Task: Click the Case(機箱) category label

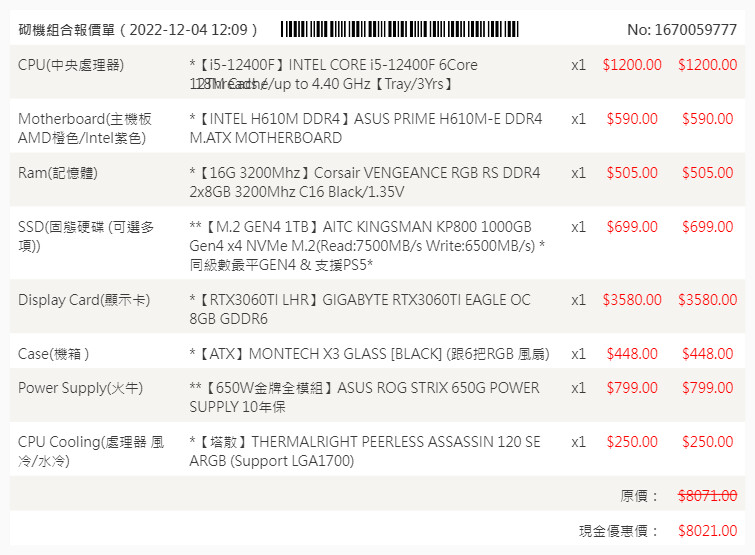Action: 54,354
